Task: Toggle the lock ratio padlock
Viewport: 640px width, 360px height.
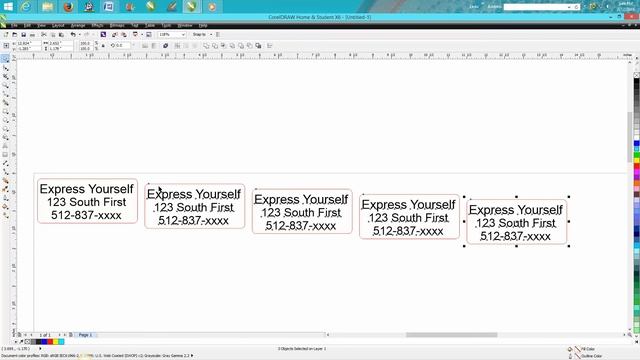Action: pos(103,46)
